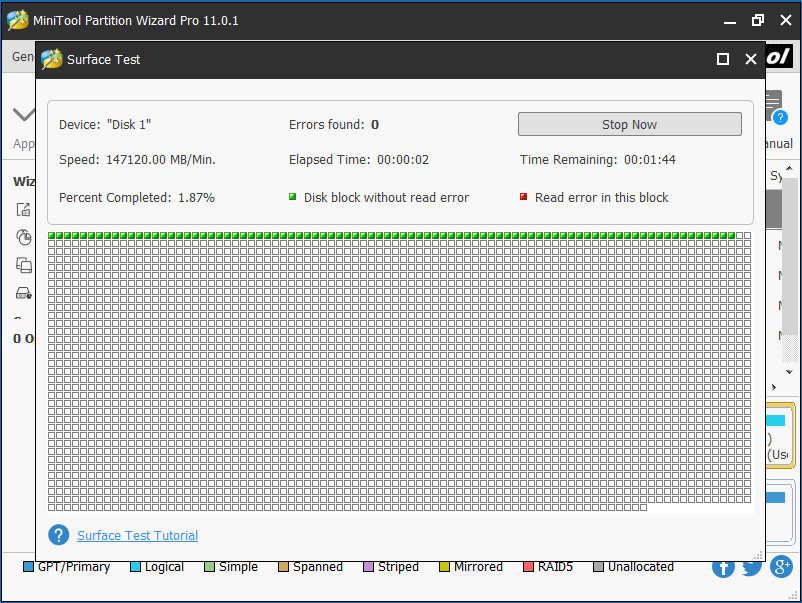Open the Twitter icon in main window
802x603 pixels.
coord(752,567)
